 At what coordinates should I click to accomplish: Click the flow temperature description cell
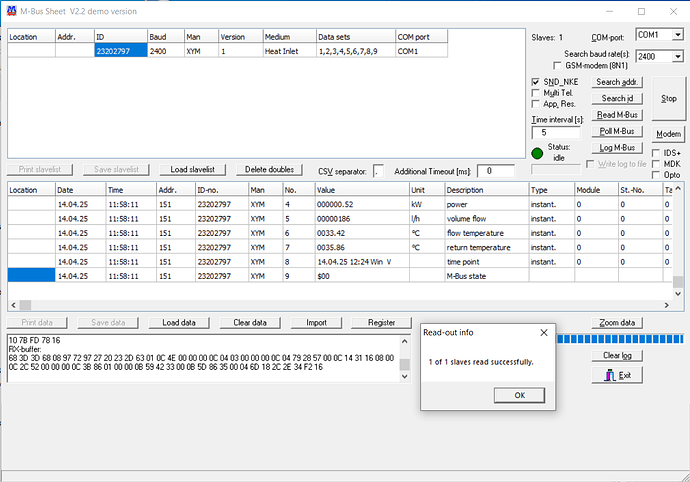[x=486, y=233]
